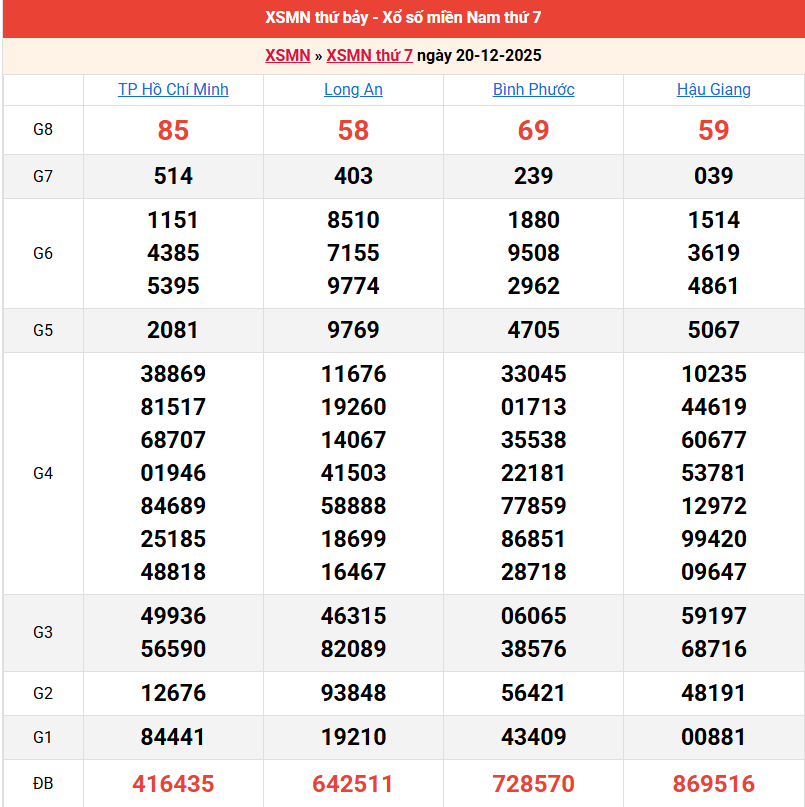The width and height of the screenshot is (805, 807).
Task: Click the G1 number 84441
Action: 173,737
